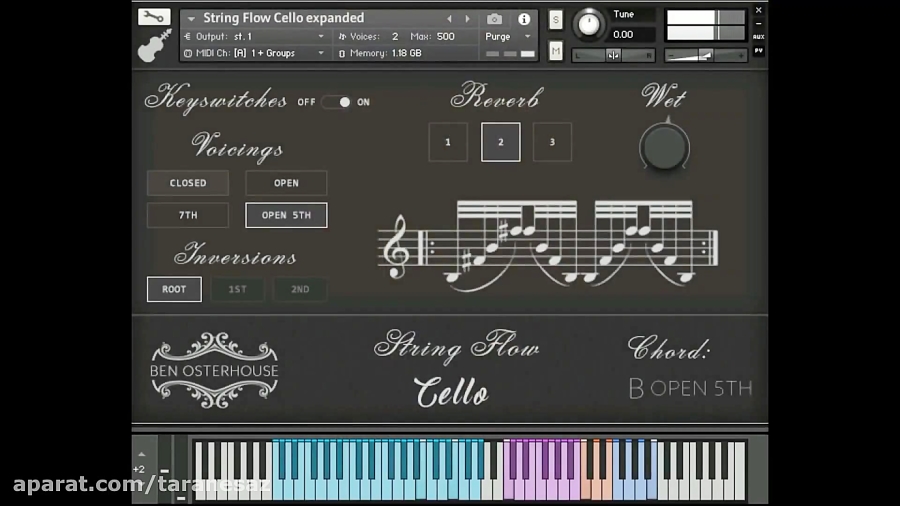
Task: Go to next instrument with right arrow
Action: (467, 19)
